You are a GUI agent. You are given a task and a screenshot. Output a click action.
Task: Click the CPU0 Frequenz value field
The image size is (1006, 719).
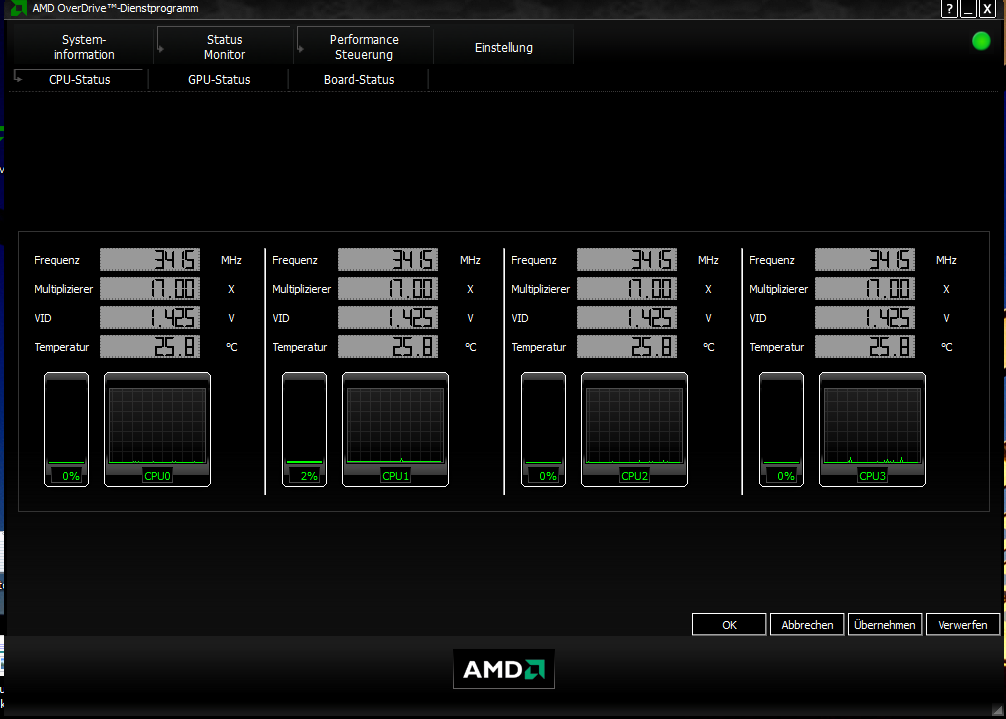click(150, 260)
